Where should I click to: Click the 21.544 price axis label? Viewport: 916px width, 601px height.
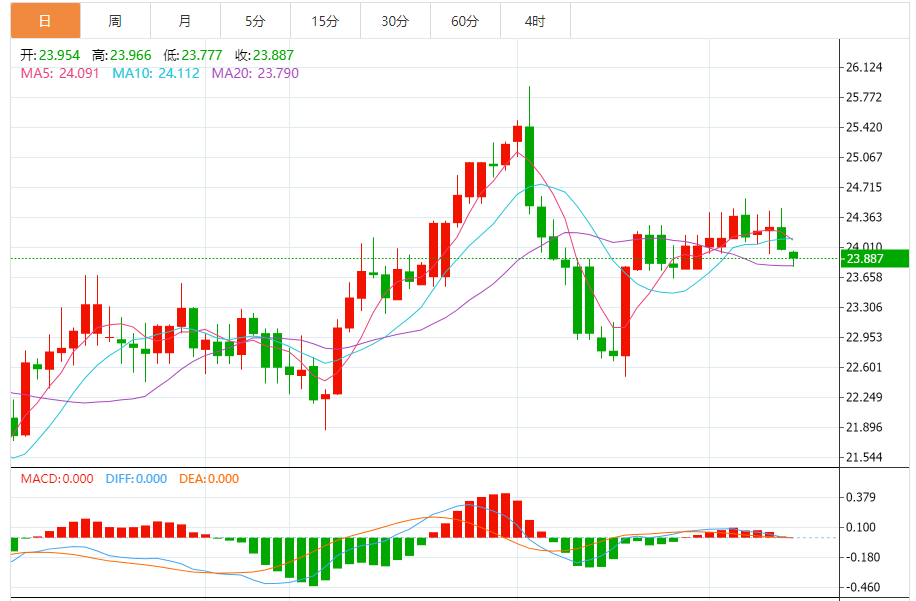coord(864,457)
